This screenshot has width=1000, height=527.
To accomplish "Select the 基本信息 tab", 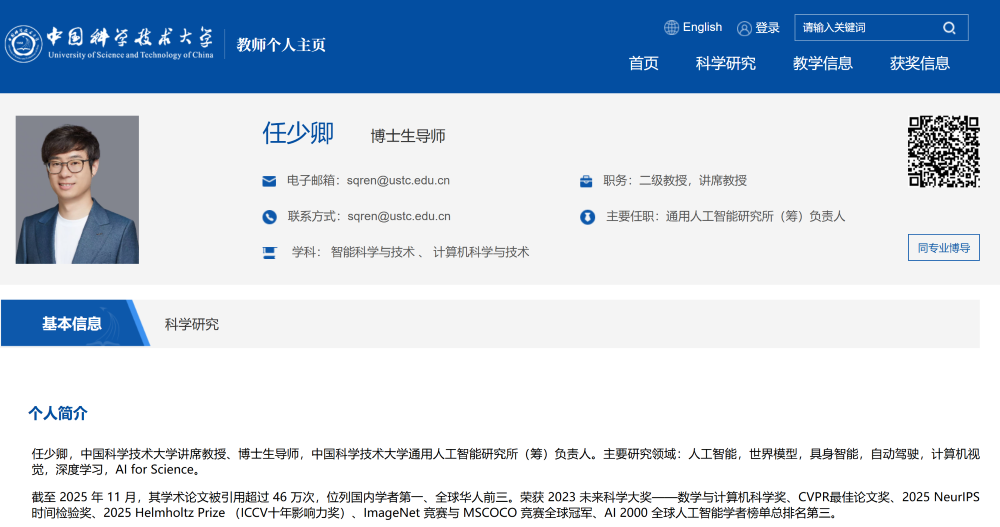I will click(72, 324).
